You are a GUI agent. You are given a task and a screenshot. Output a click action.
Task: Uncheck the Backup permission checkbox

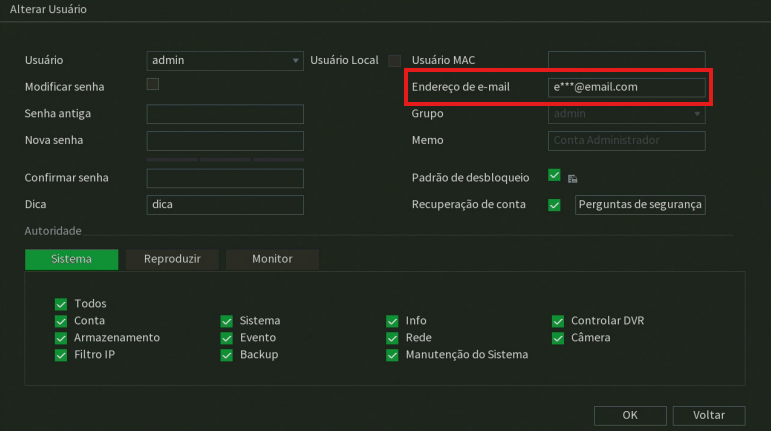[x=227, y=355]
